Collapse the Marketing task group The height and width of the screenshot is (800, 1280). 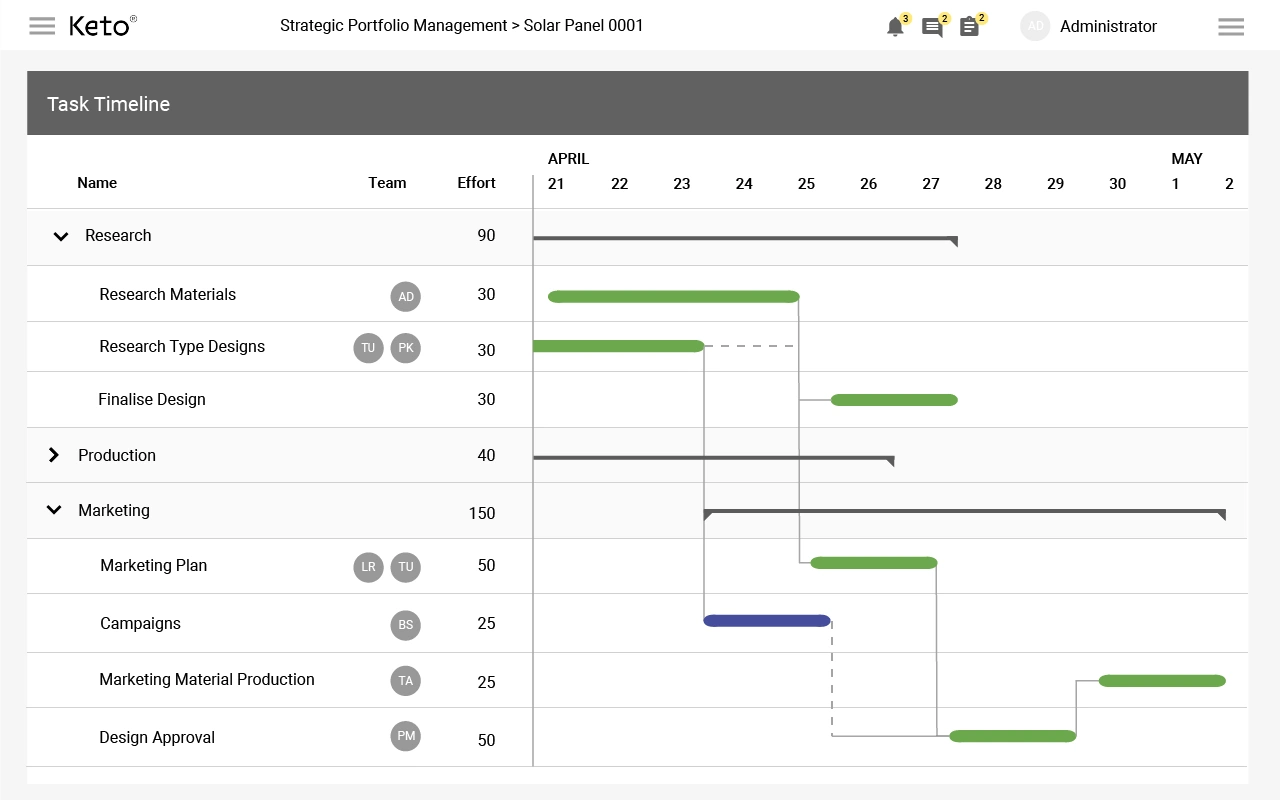(x=54, y=510)
